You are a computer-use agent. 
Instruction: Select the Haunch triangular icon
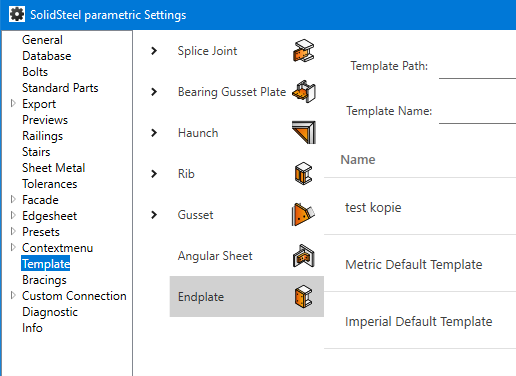pos(303,133)
